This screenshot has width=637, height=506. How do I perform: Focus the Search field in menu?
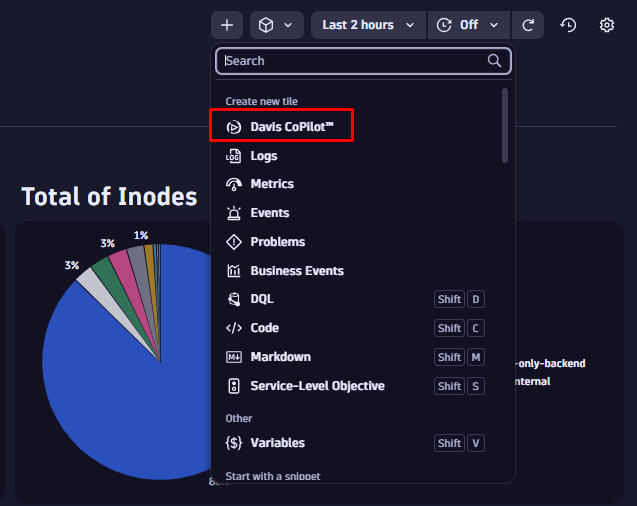click(363, 61)
